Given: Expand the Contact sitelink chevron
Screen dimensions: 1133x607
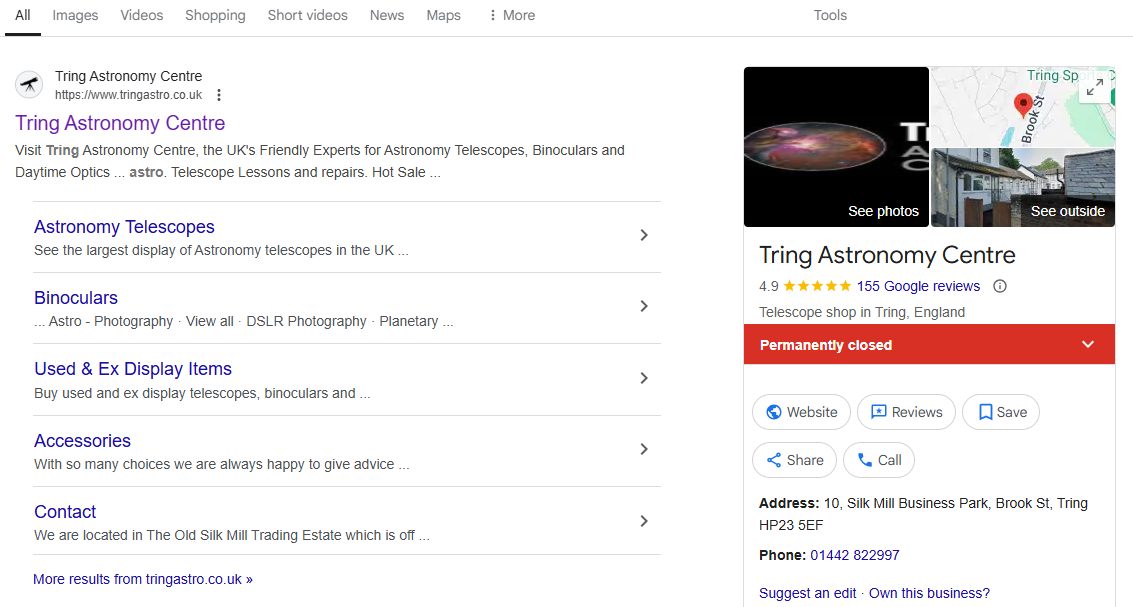Looking at the screenshot, I should 644,521.
